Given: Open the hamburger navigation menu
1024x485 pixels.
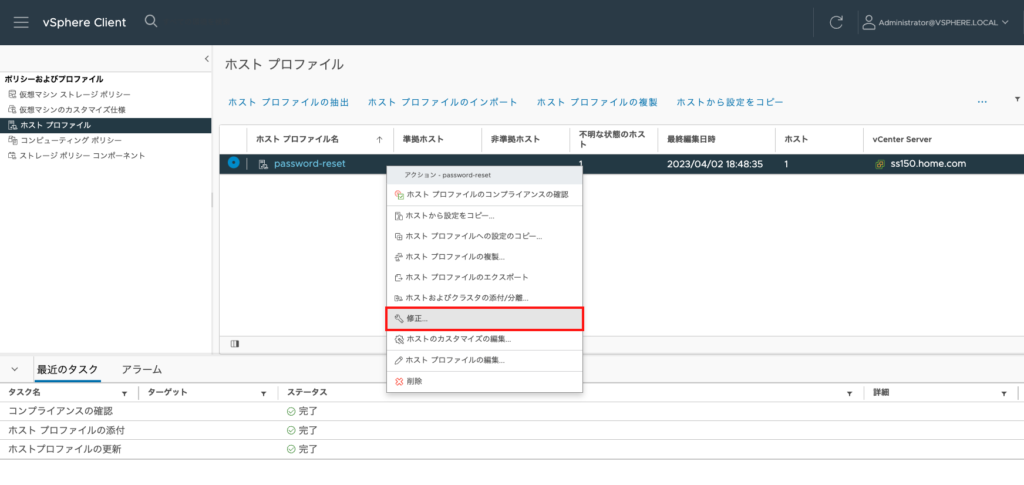Looking at the screenshot, I should tap(21, 22).
